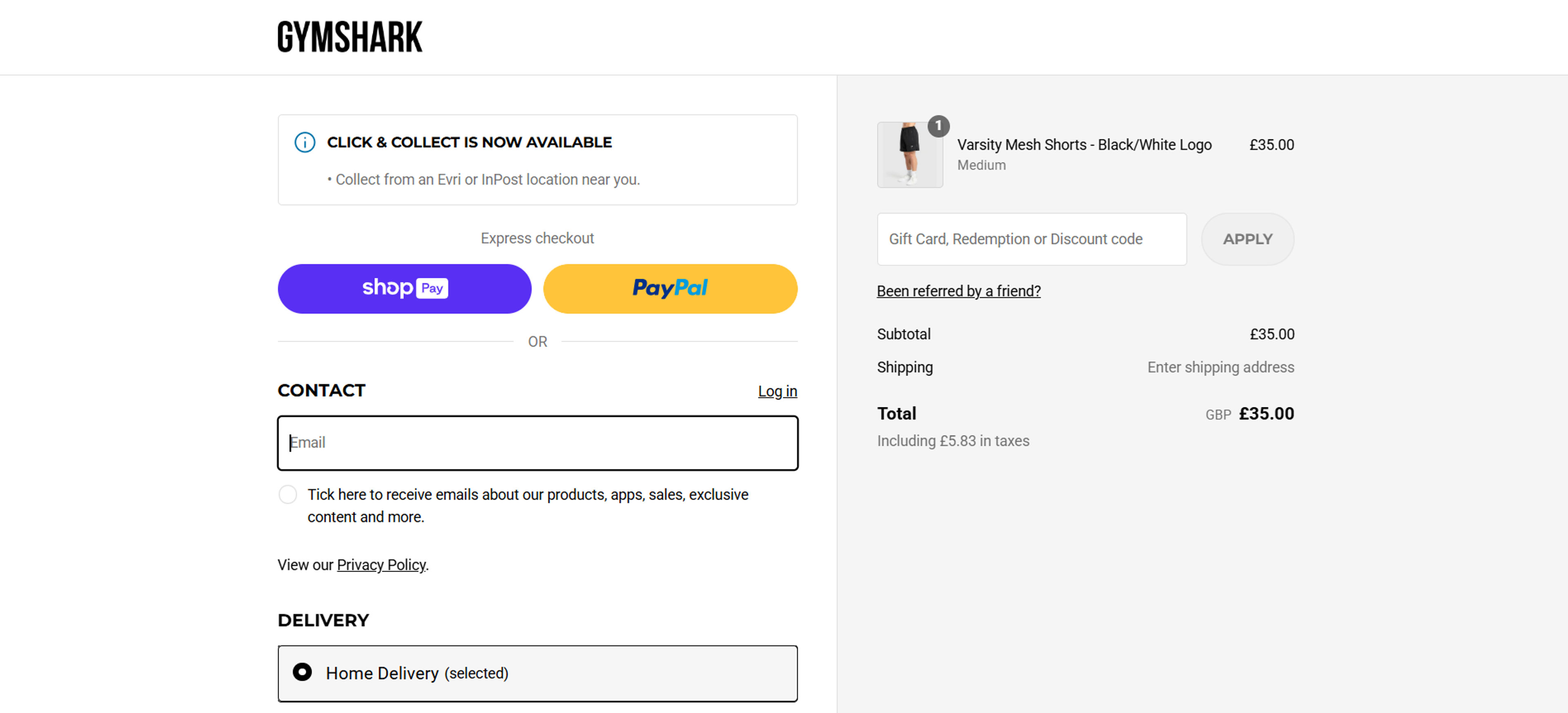Click the 'CONTACT' section heading
This screenshot has height=713, width=1568.
[321, 391]
